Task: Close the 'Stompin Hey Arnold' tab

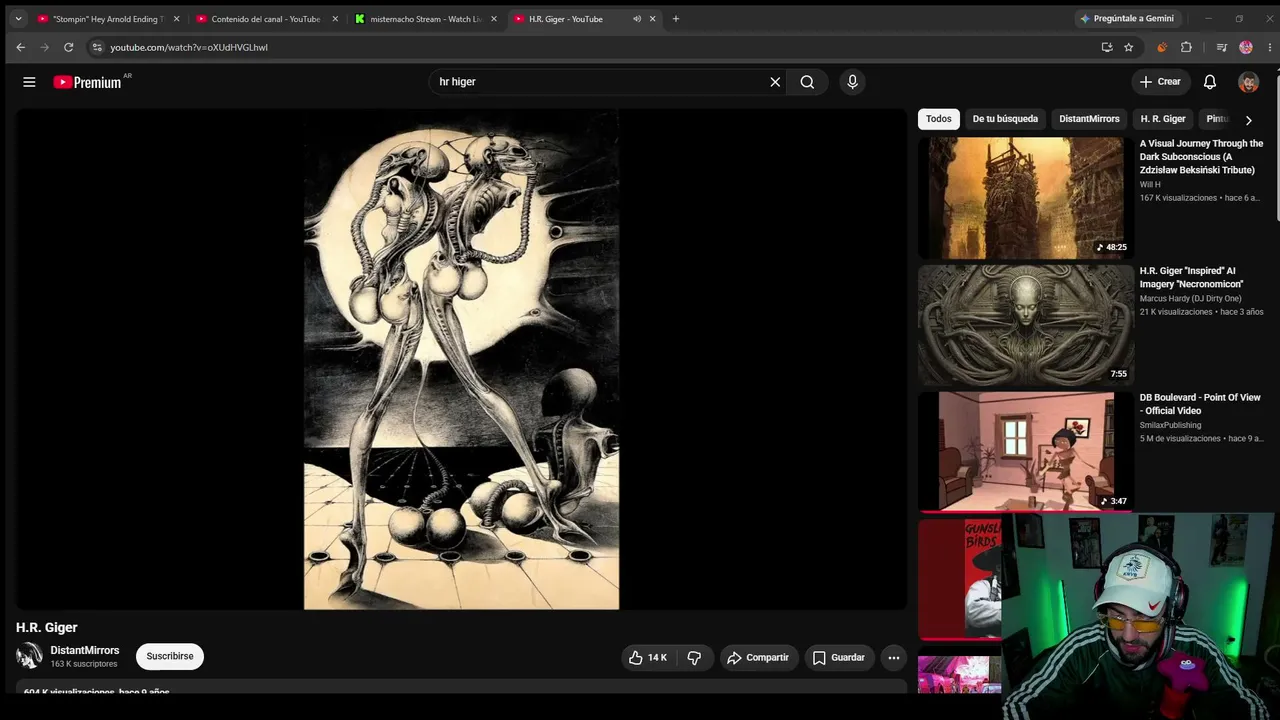Action: click(x=176, y=19)
